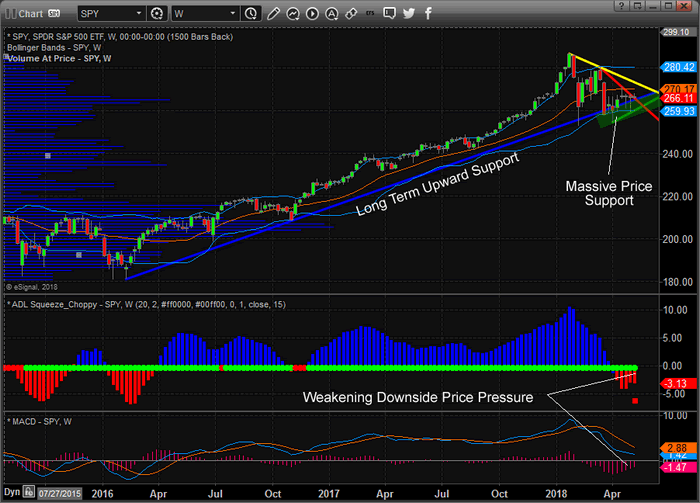
Task: Select the MACD study label
Action: (40, 419)
